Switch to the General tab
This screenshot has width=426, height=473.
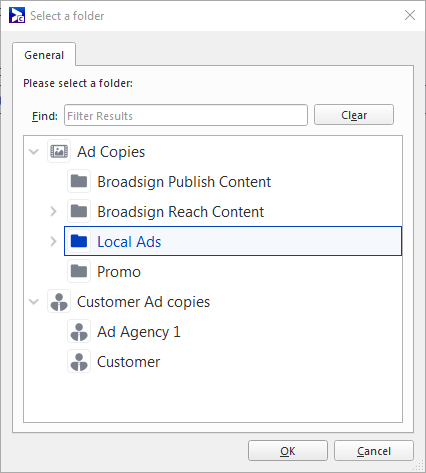(x=44, y=55)
